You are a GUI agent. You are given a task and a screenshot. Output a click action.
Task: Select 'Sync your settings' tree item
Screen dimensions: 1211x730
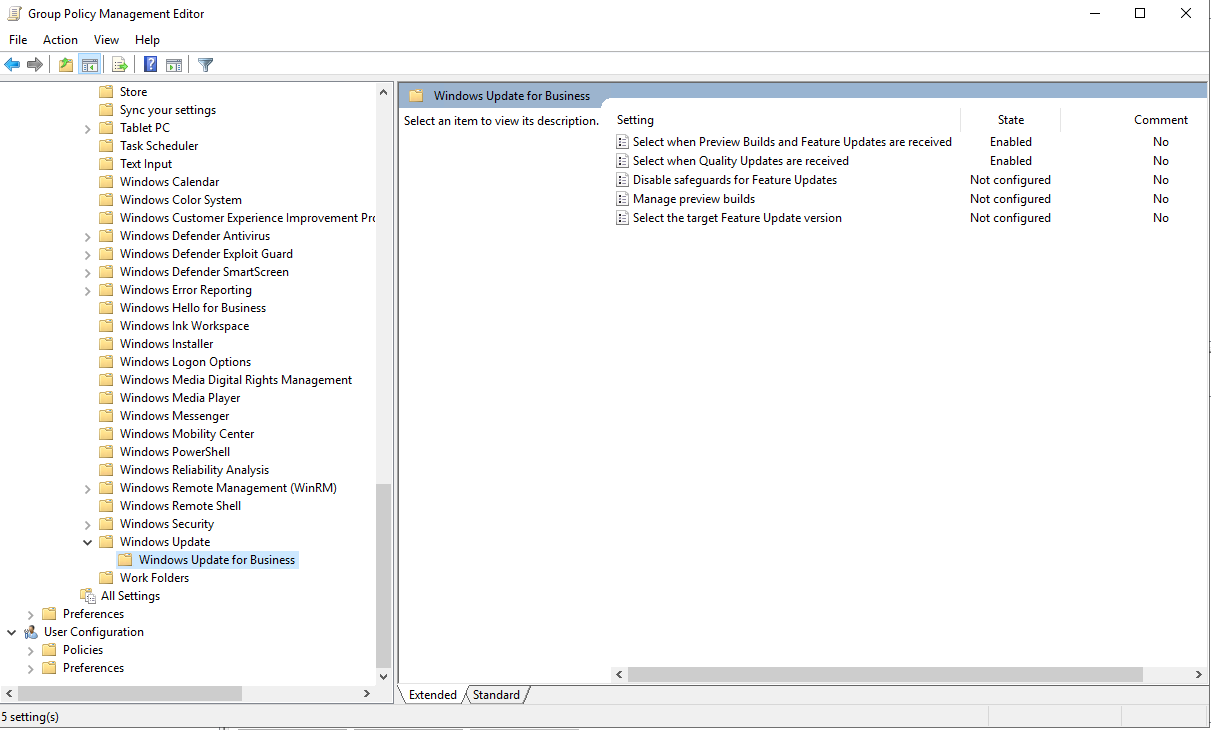(x=168, y=110)
